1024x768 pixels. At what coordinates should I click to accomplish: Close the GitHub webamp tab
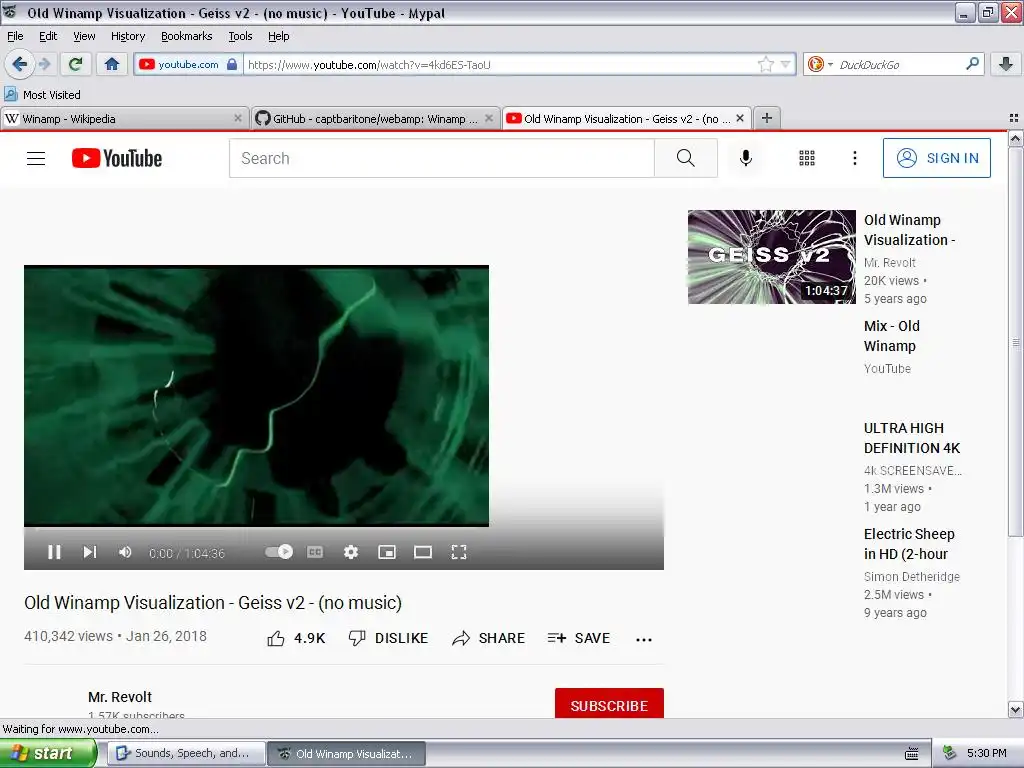(488, 118)
